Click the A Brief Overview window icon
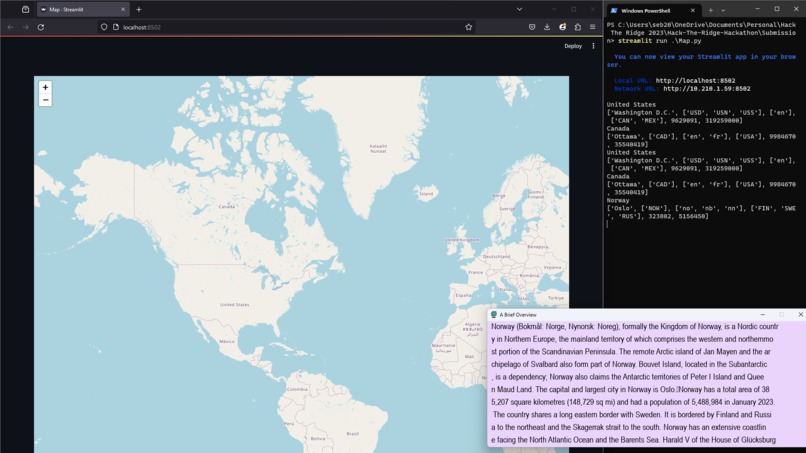806x453 pixels. (x=493, y=315)
